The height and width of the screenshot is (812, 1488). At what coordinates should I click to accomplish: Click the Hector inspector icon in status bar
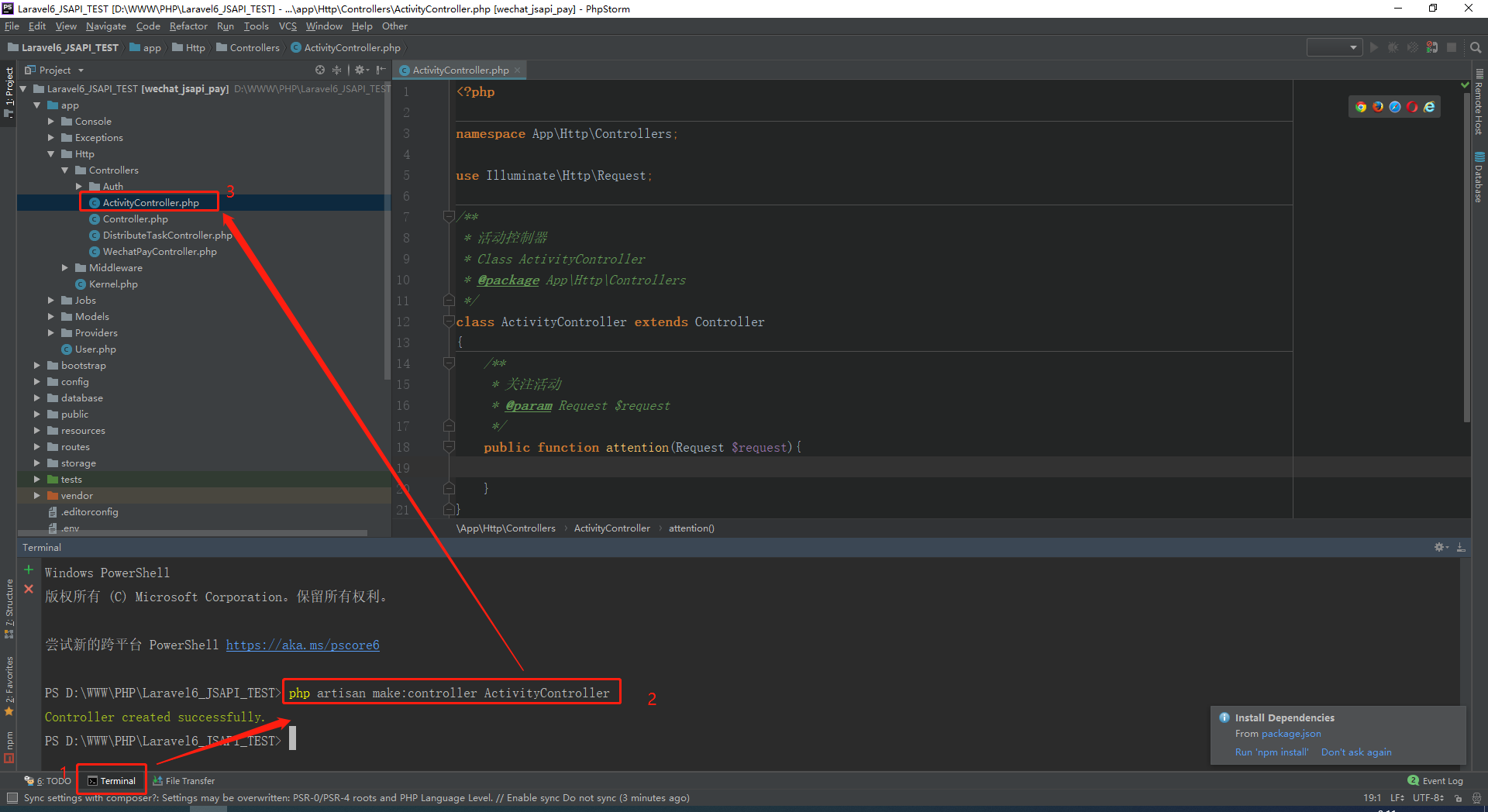point(1476,797)
